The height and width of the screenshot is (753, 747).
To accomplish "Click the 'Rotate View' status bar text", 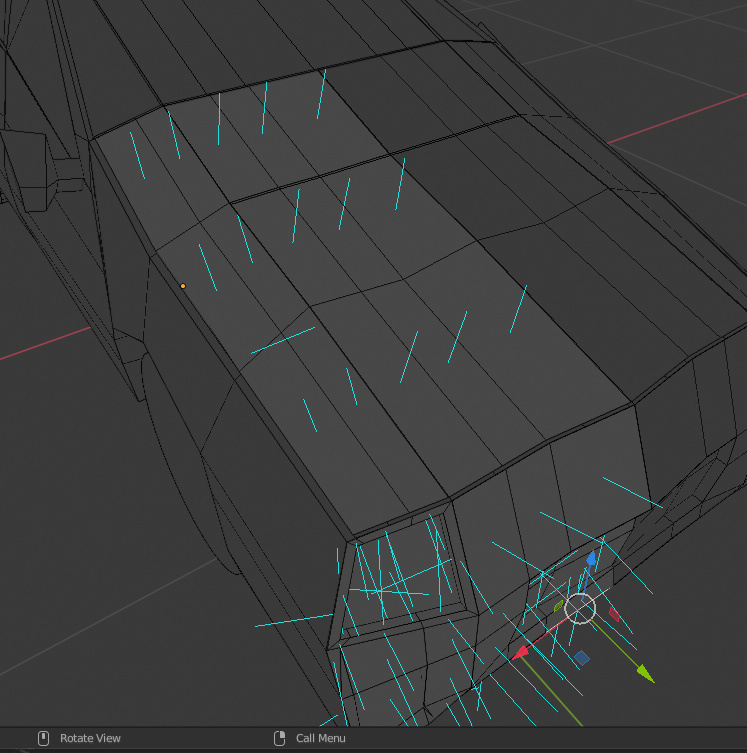I will [x=90, y=738].
